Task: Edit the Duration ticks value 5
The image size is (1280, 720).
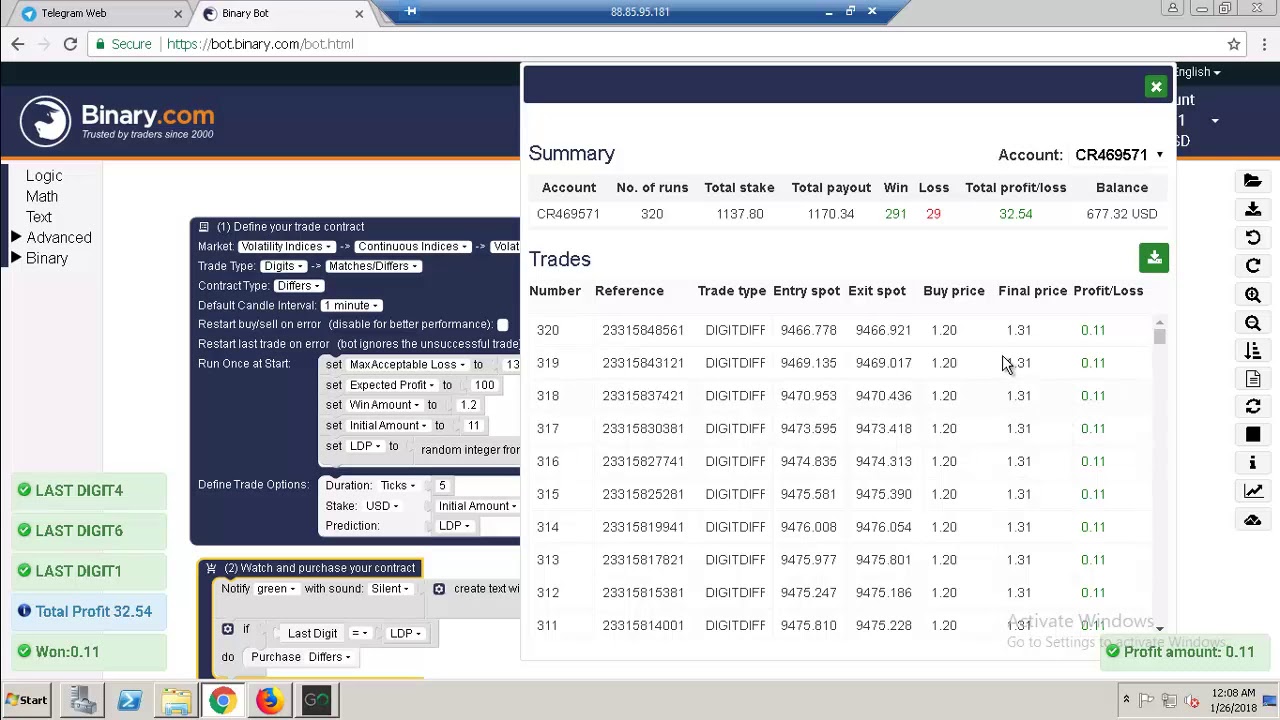Action: pyautogui.click(x=442, y=486)
